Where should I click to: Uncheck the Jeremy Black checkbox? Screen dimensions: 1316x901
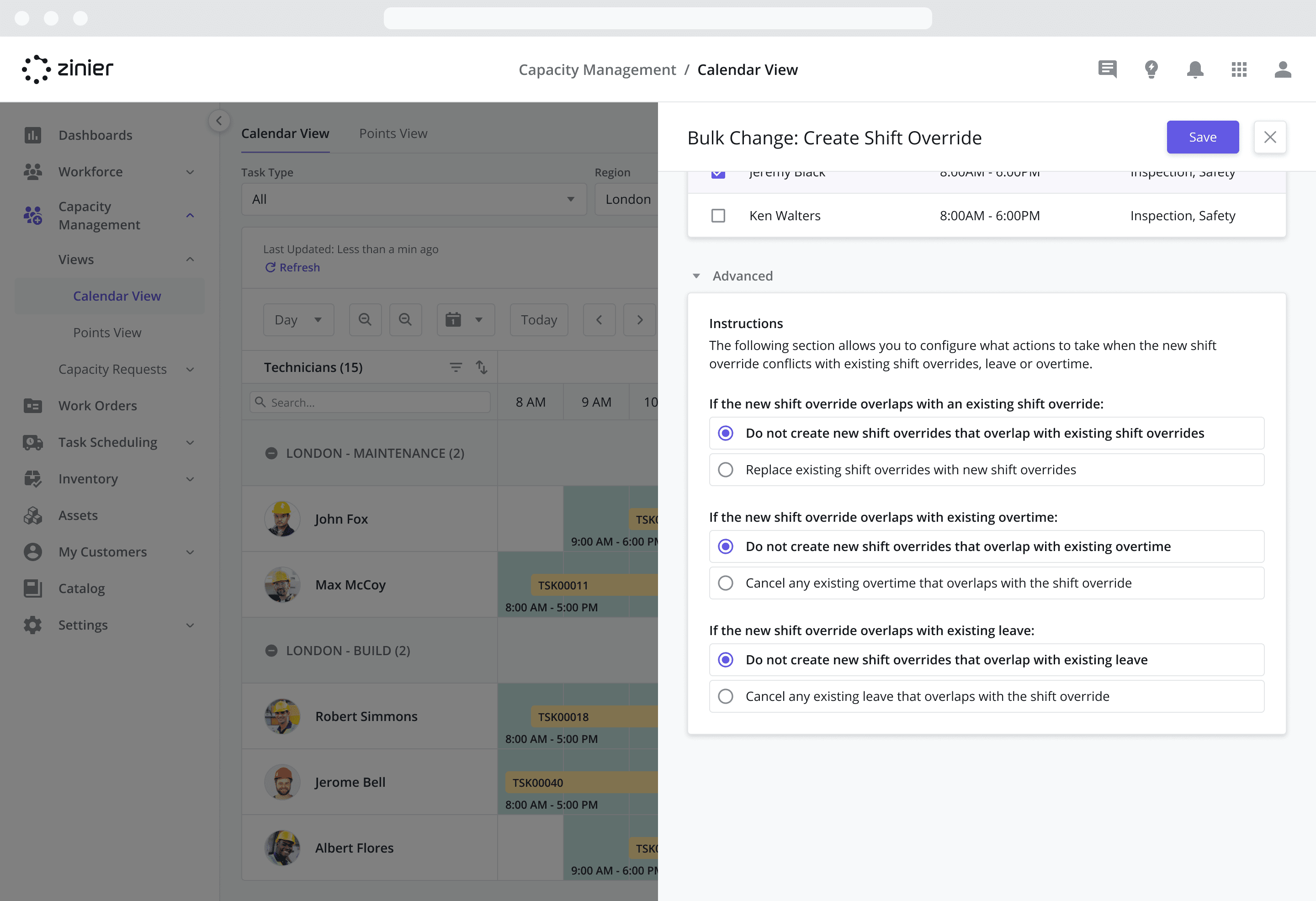(718, 175)
